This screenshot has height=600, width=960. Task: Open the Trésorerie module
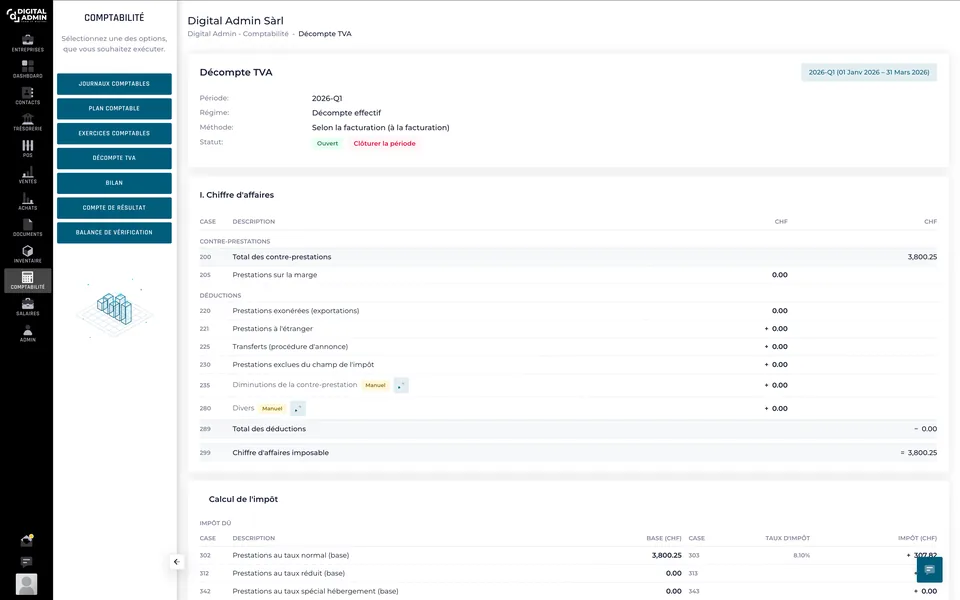coord(28,122)
